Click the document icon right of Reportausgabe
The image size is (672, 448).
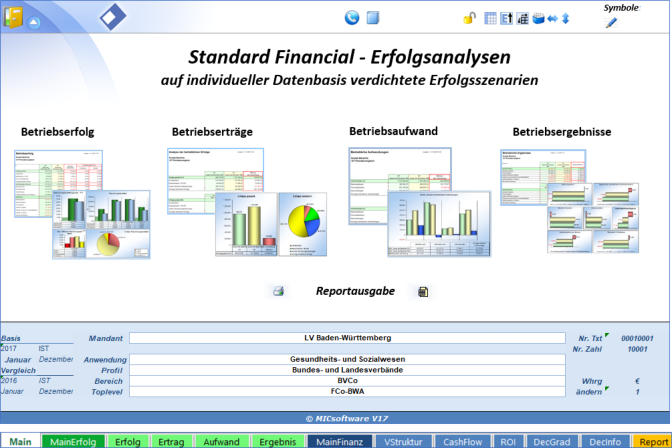click(423, 291)
